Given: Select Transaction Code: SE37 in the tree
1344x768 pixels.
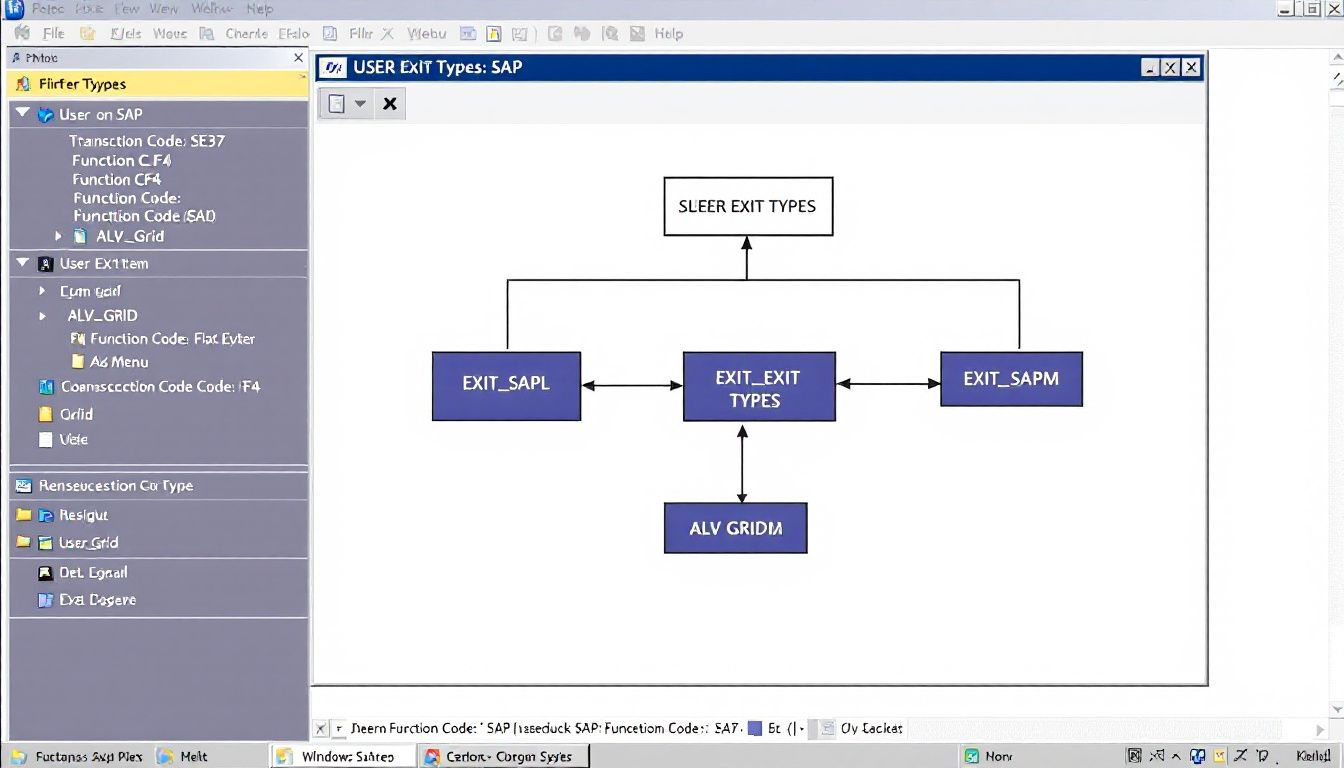Looking at the screenshot, I should 147,141.
